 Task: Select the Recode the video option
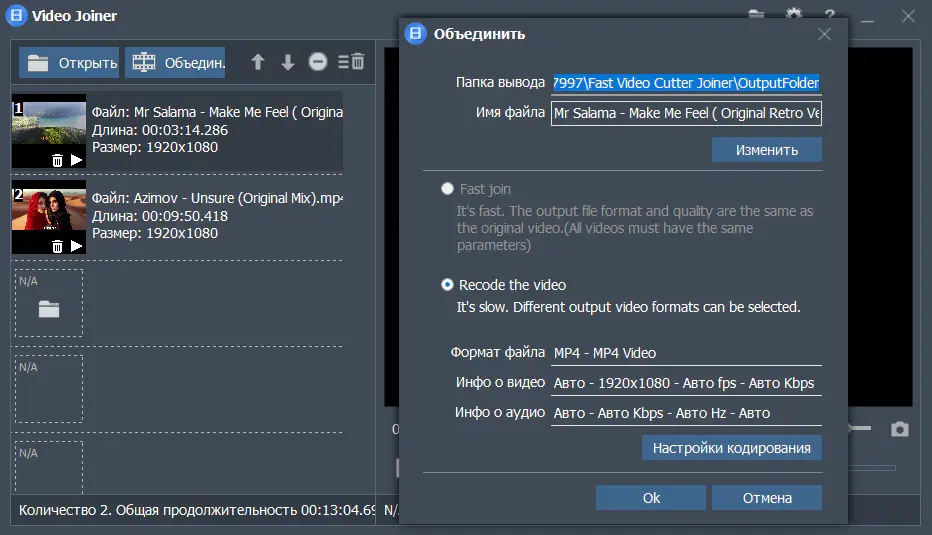point(448,285)
